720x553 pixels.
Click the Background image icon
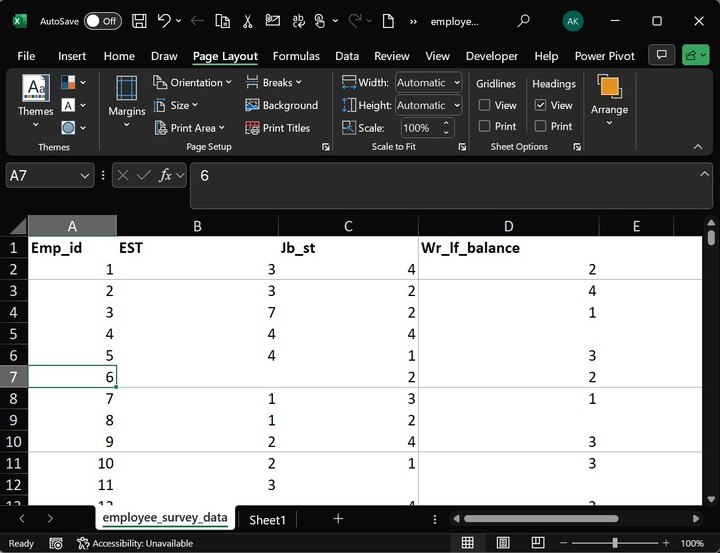tap(253, 105)
